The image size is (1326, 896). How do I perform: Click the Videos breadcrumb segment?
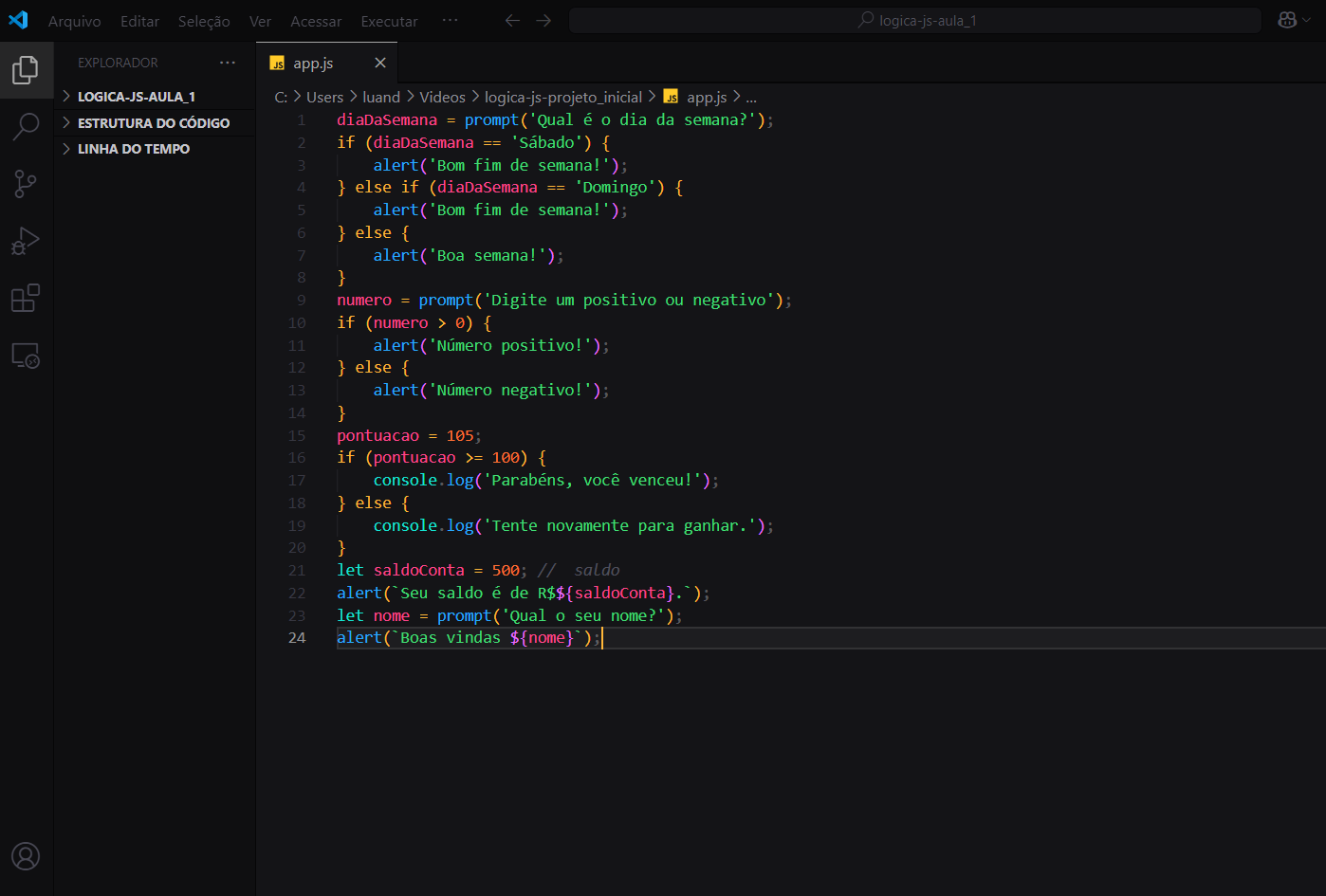[x=442, y=97]
